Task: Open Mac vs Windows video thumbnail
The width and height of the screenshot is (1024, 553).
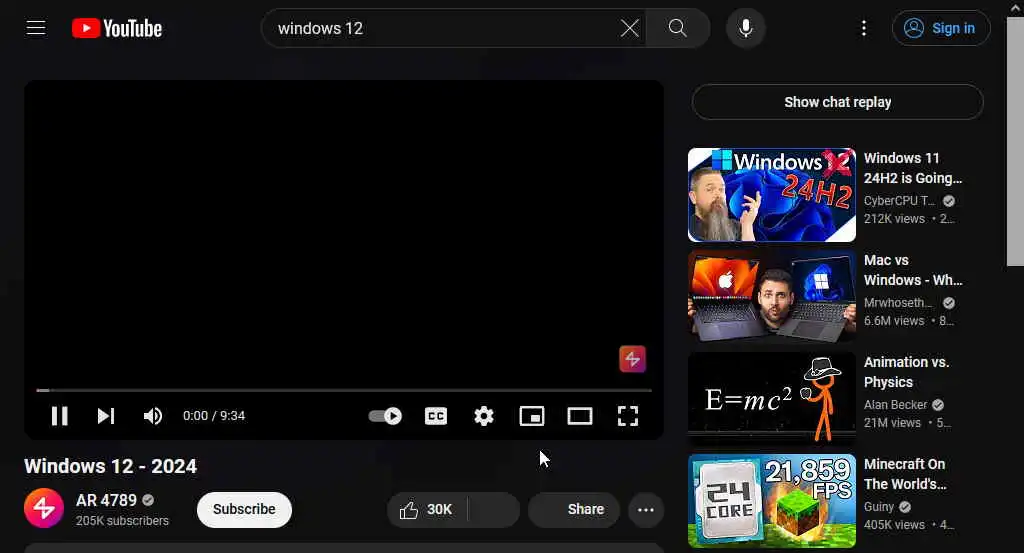Action: (771, 296)
